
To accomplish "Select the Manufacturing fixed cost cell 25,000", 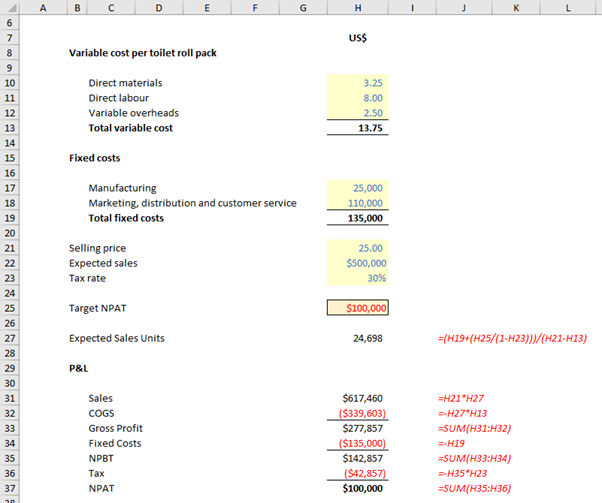I will pos(357,188).
